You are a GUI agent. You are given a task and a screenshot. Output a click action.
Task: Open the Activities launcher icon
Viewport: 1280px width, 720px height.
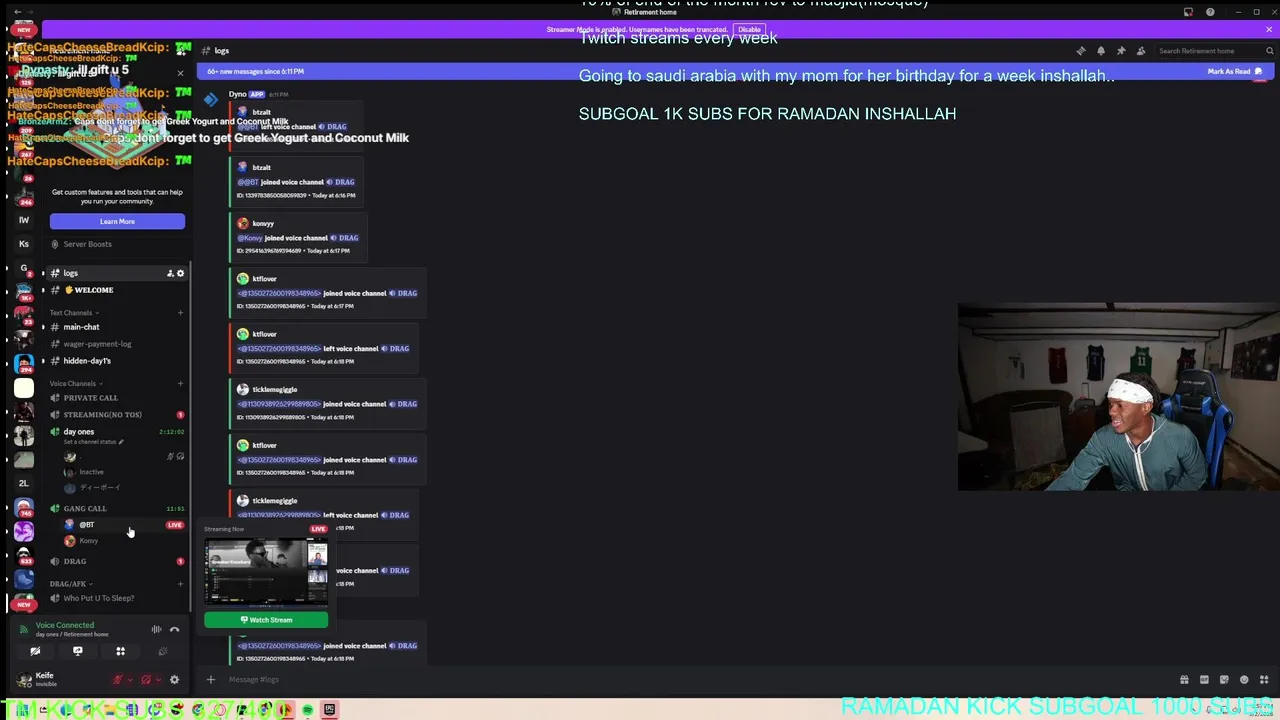(x=120, y=651)
